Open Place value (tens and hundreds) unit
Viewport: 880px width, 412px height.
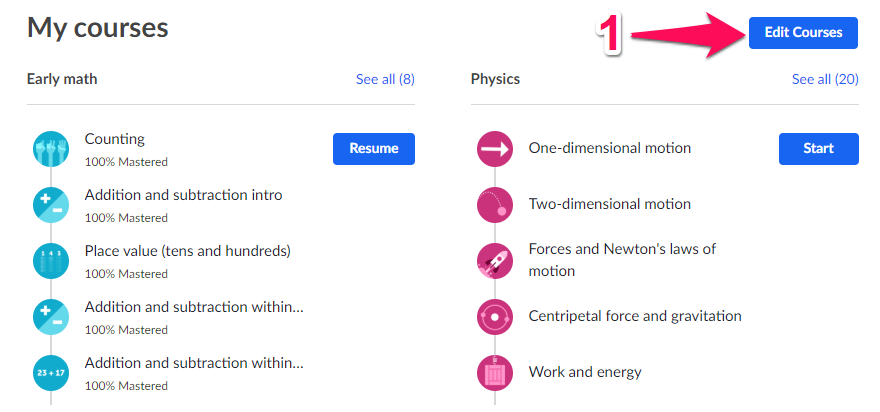coord(187,251)
